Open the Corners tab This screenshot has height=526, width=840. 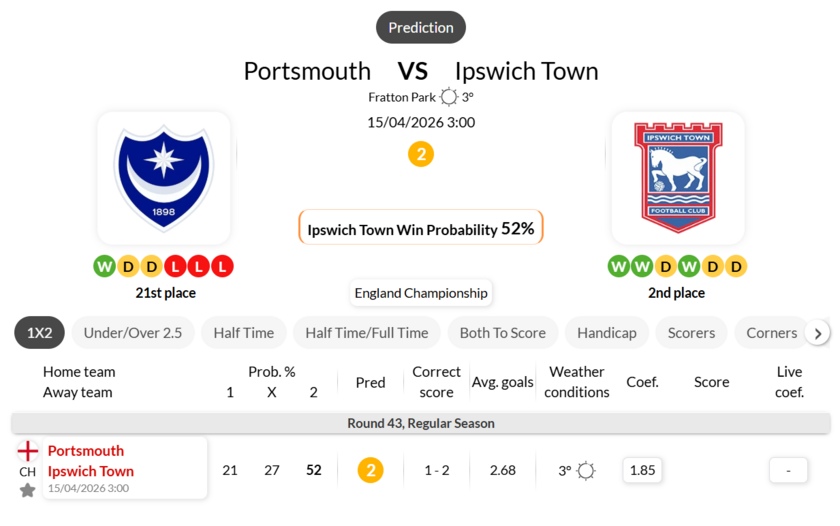(x=771, y=333)
